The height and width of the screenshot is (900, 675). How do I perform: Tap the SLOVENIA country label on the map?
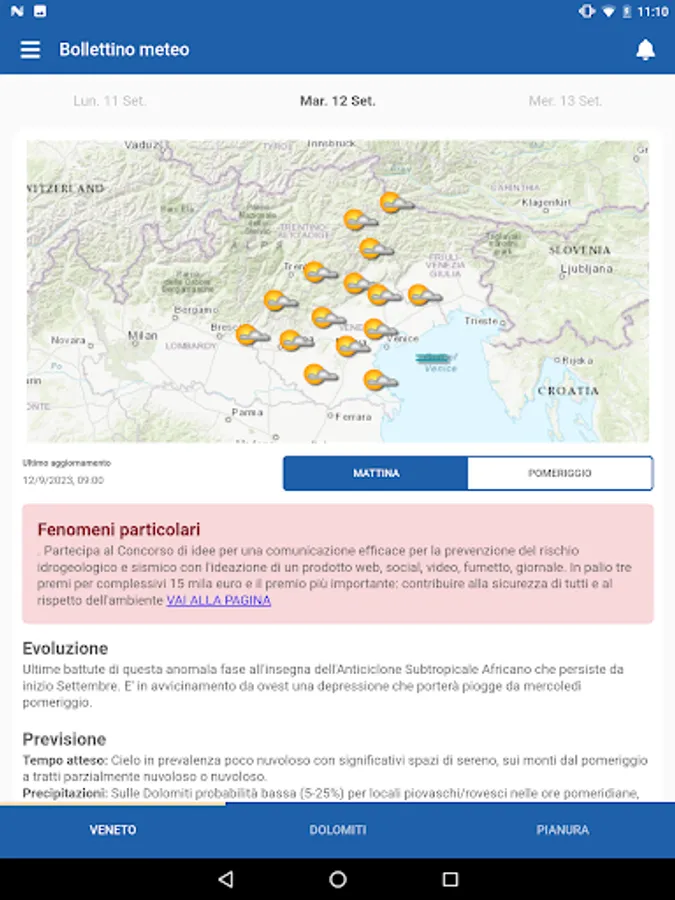point(579,250)
